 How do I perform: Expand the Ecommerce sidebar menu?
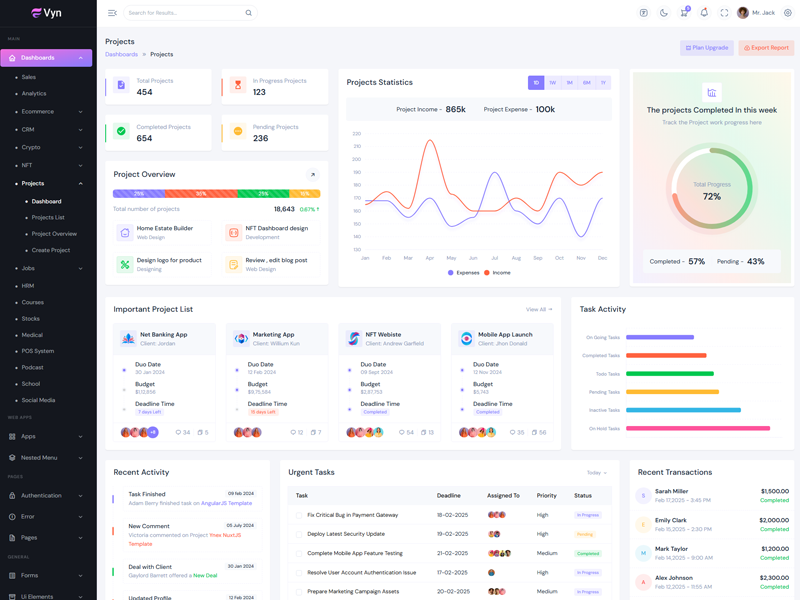tap(47, 112)
